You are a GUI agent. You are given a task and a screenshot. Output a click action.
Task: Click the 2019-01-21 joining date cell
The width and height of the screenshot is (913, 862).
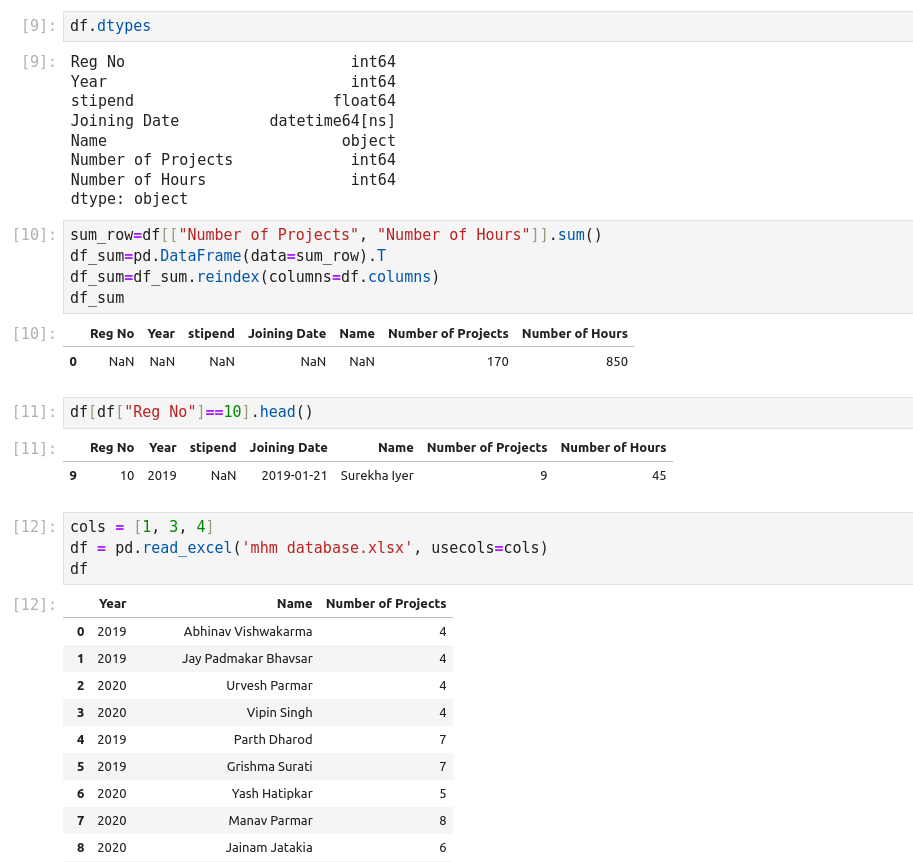pos(294,476)
